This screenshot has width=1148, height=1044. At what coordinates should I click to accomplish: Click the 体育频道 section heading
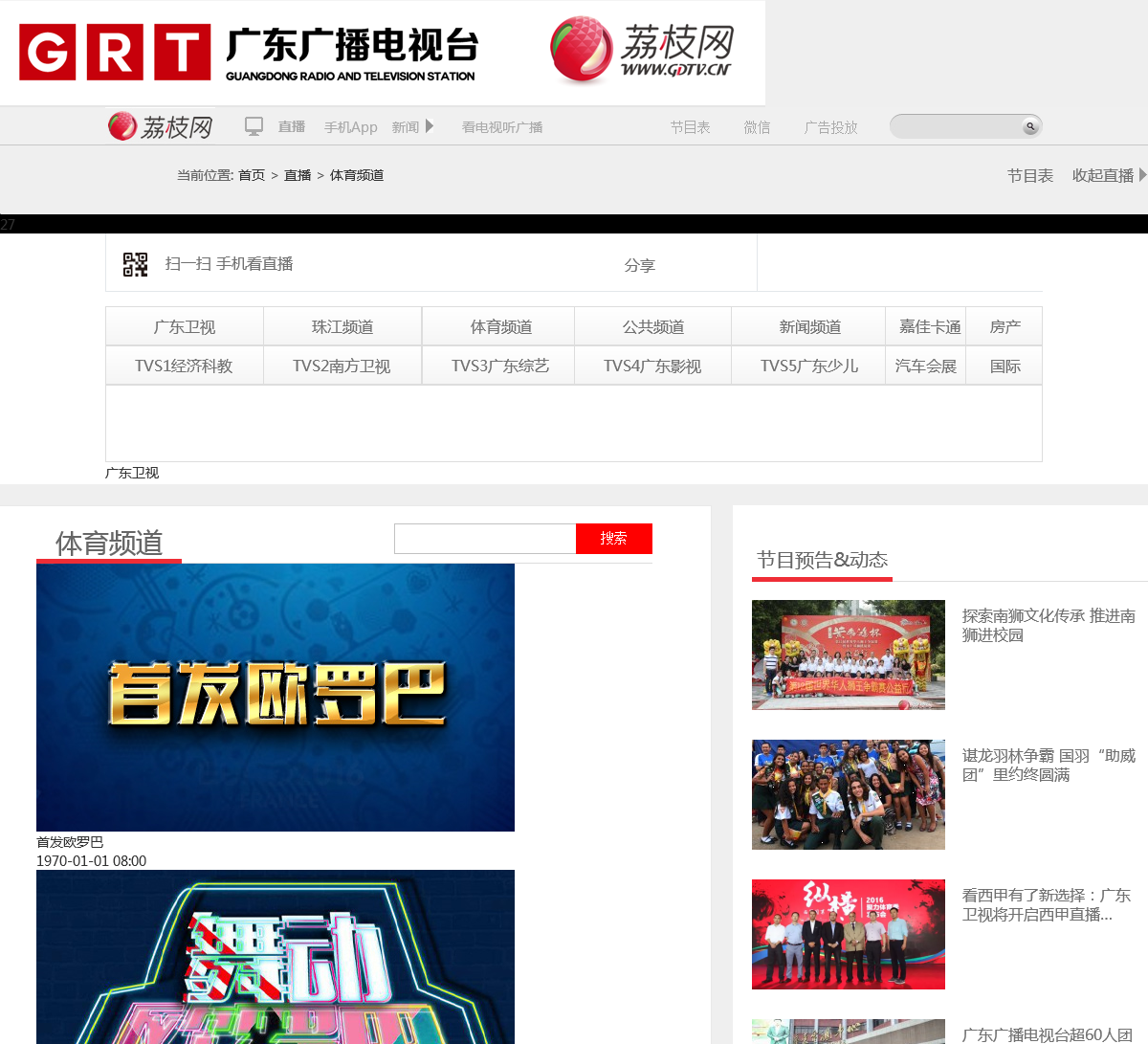[109, 543]
